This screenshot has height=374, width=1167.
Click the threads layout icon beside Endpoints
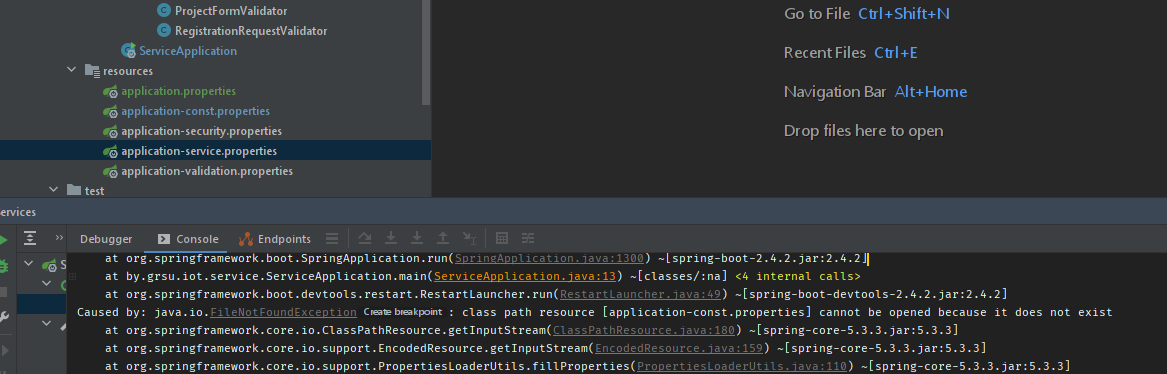(332, 239)
